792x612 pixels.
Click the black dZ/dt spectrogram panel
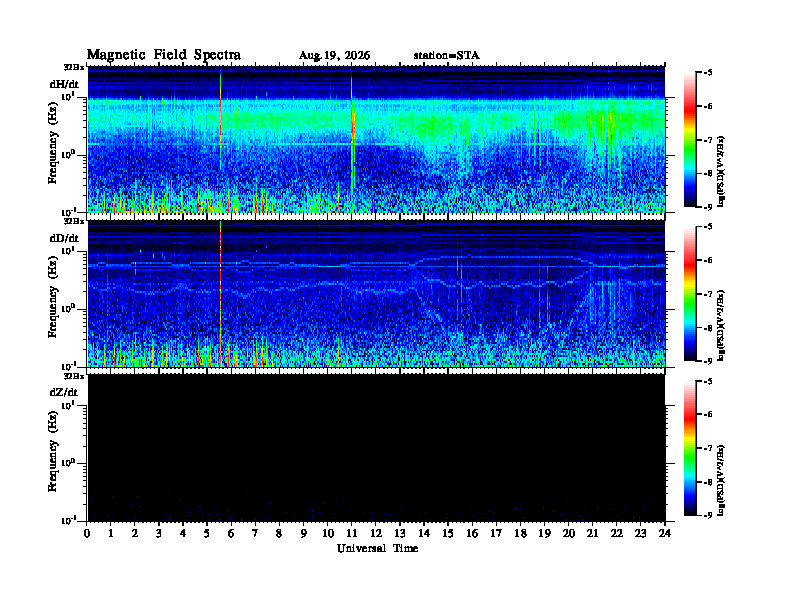[376, 448]
